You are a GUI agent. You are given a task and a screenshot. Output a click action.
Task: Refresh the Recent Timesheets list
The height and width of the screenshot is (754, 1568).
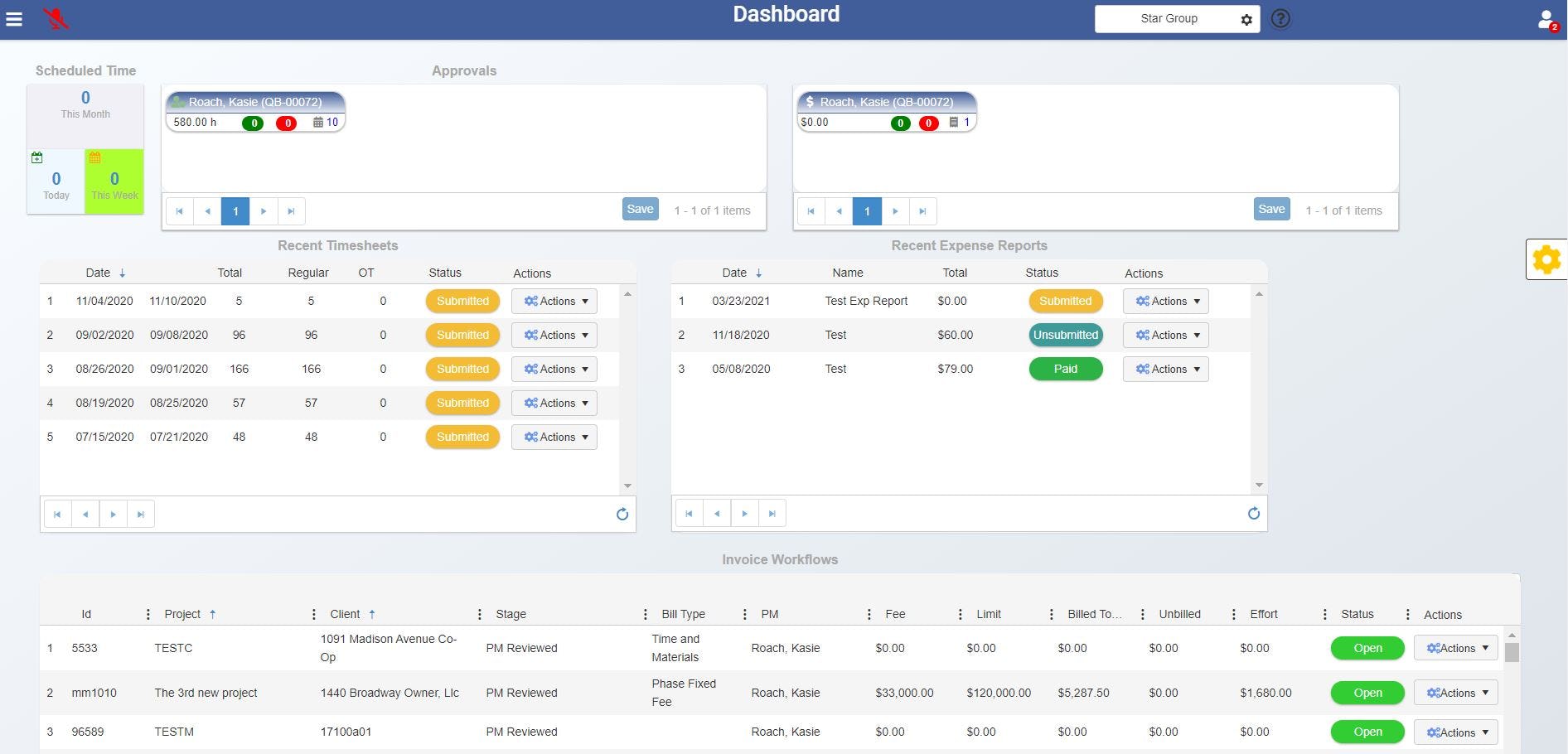pyautogui.click(x=622, y=514)
